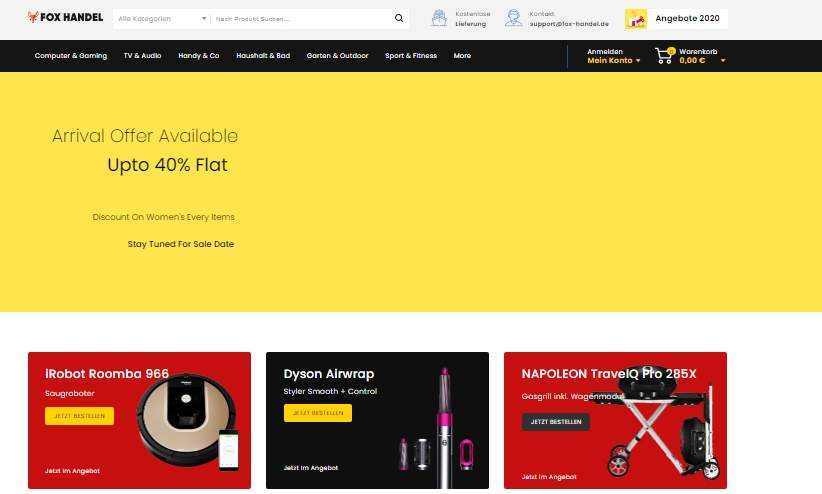822x494 pixels.
Task: Click the Arrival Offer Available banner text
Action: 145,136
